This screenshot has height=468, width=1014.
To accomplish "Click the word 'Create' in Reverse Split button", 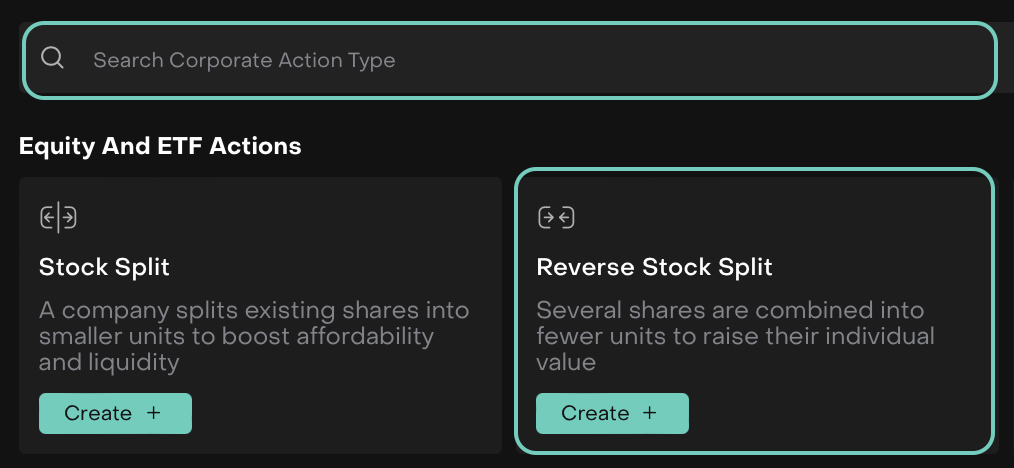I will (595, 413).
